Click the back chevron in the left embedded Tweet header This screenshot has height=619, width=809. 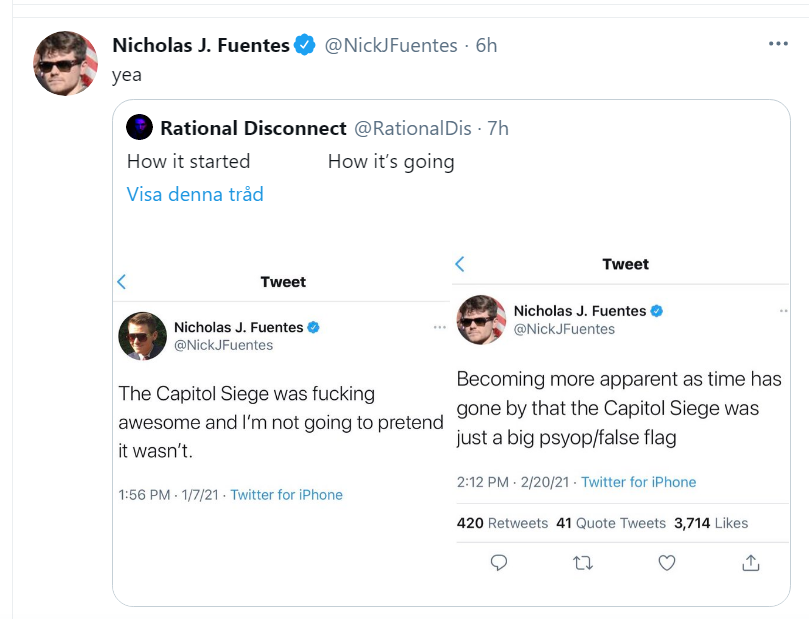point(122,282)
